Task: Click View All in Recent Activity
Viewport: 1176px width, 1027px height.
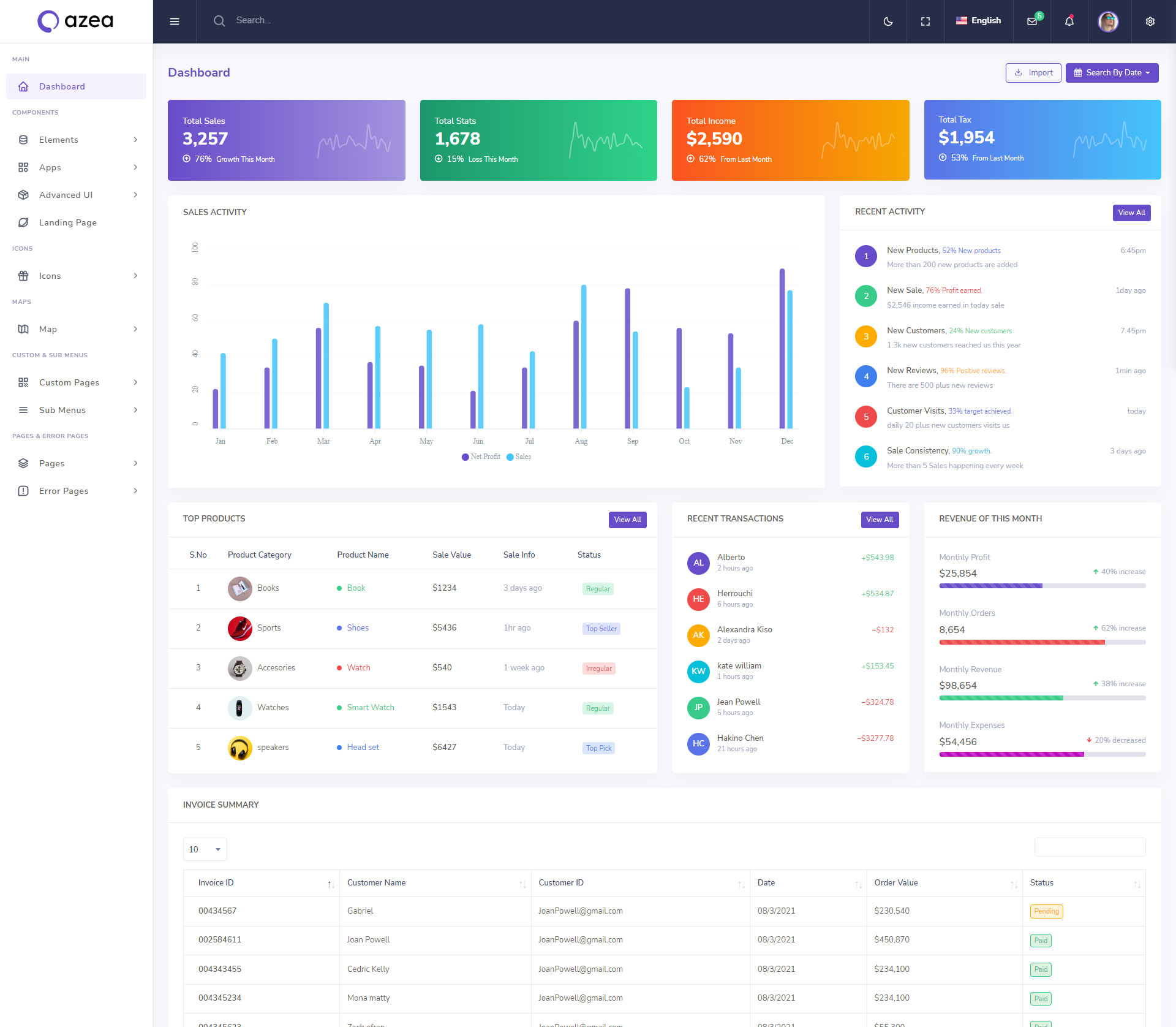Action: [x=1131, y=213]
